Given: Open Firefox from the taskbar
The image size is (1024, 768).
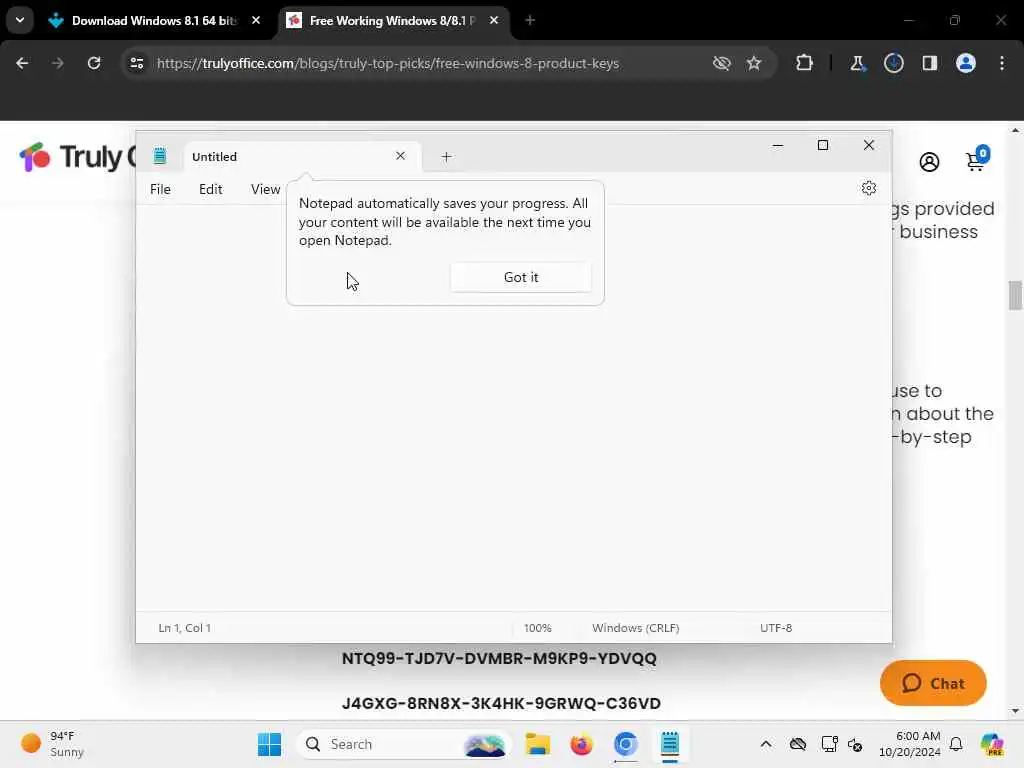Looking at the screenshot, I should click(581, 744).
